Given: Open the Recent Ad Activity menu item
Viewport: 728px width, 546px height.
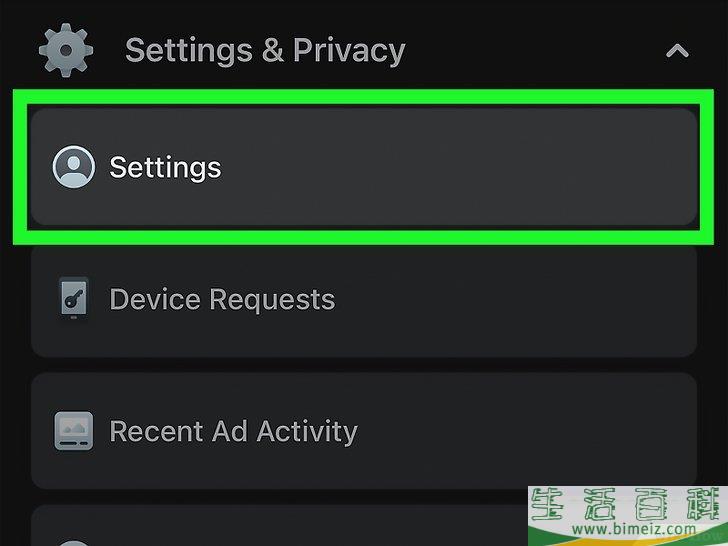Looking at the screenshot, I should tap(363, 431).
